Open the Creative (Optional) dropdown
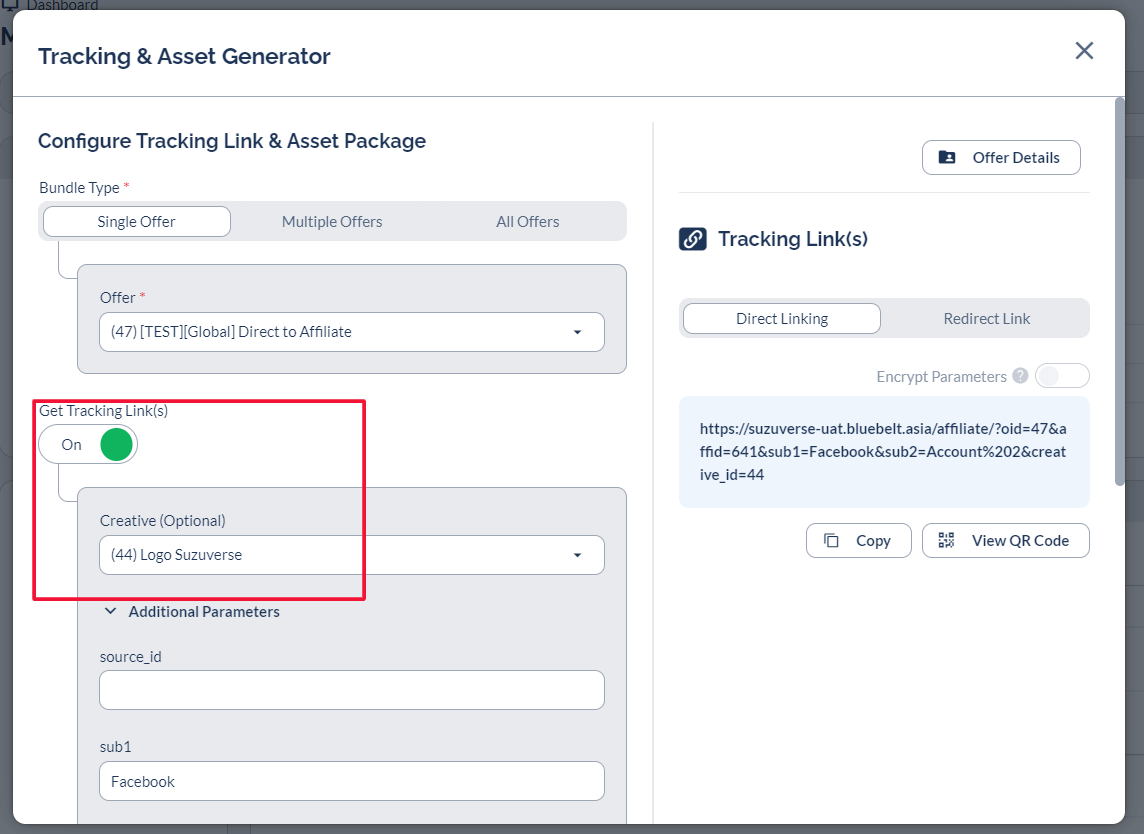The width and height of the screenshot is (1144, 834). pyautogui.click(x=352, y=555)
